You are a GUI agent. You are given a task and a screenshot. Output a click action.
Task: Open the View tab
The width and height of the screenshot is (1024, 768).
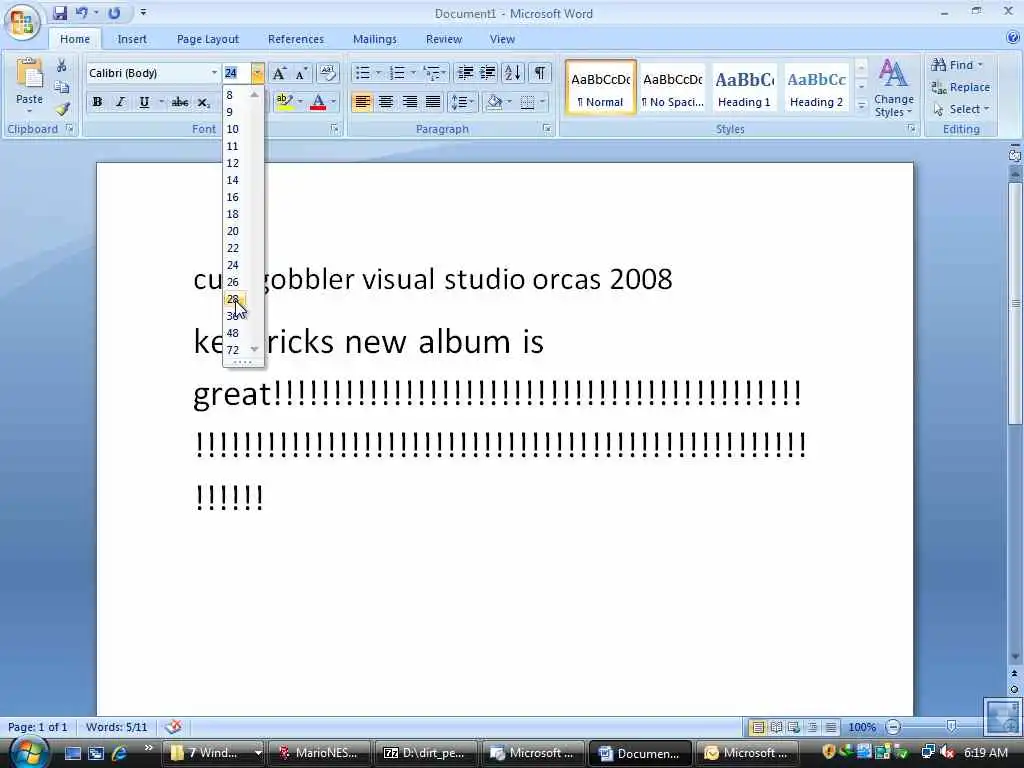tap(502, 39)
